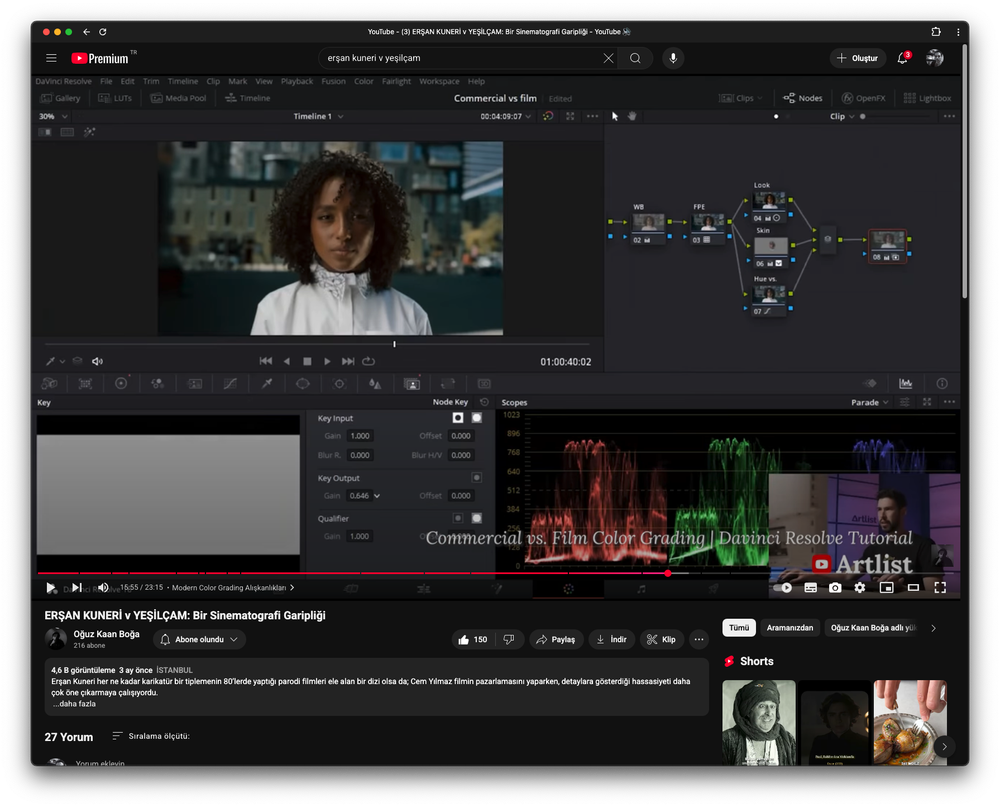Viewport: 1000px width, 807px height.
Task: Show more filter chips with the arrow
Action: 934,628
